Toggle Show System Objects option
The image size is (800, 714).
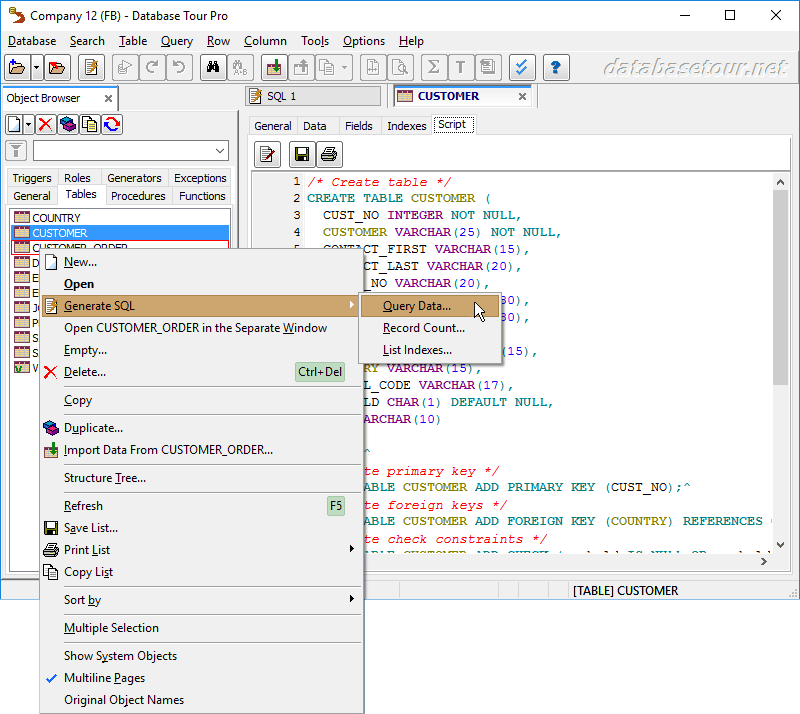tap(120, 656)
